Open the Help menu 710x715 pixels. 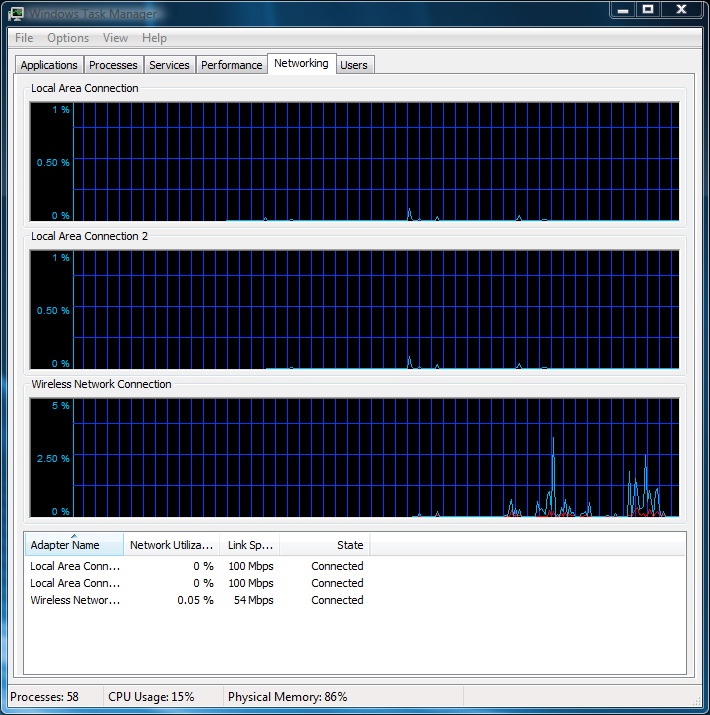(x=154, y=38)
